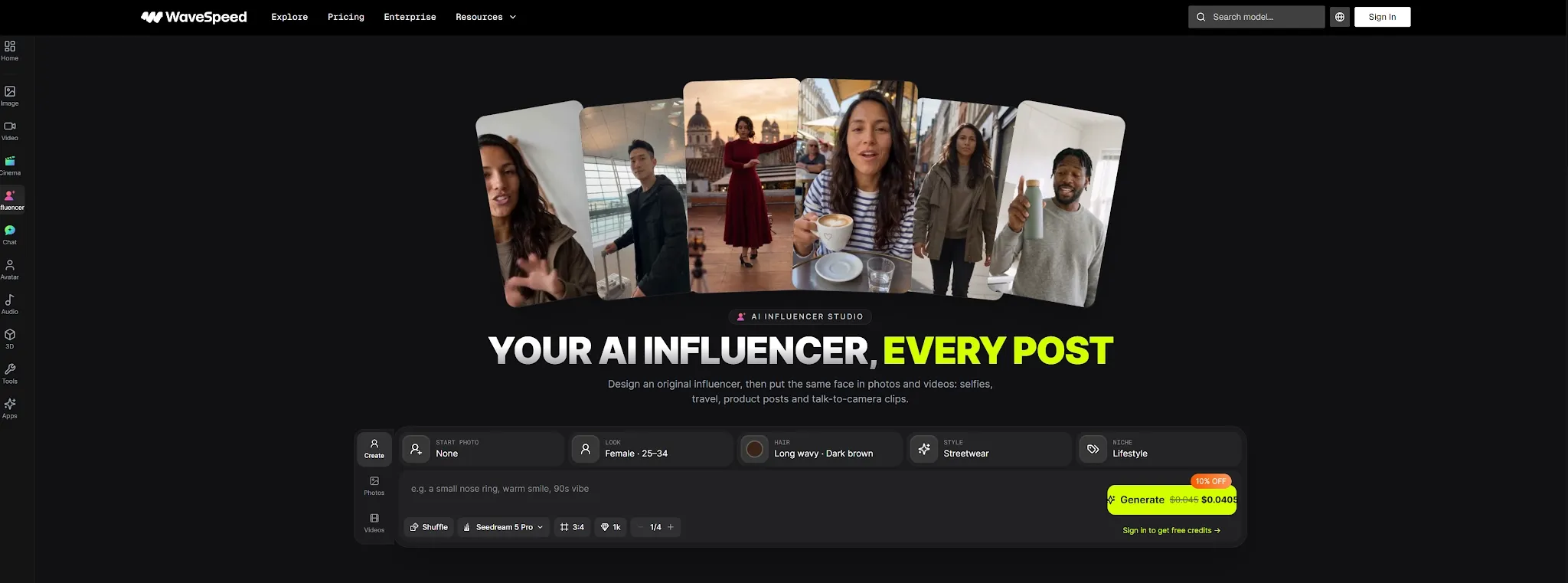This screenshot has height=583, width=1568.
Task: Open the Apps sidebar icon
Action: tap(10, 408)
